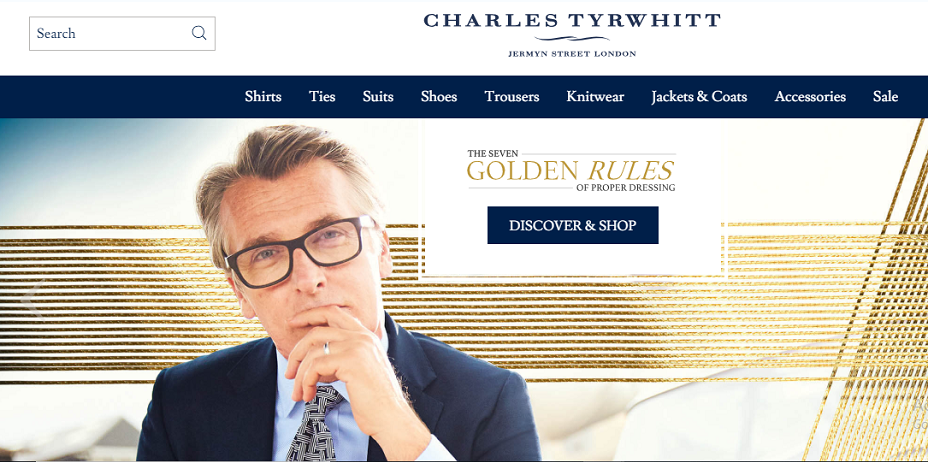Open Jackets & Coats category
The width and height of the screenshot is (928, 462).
699,96
